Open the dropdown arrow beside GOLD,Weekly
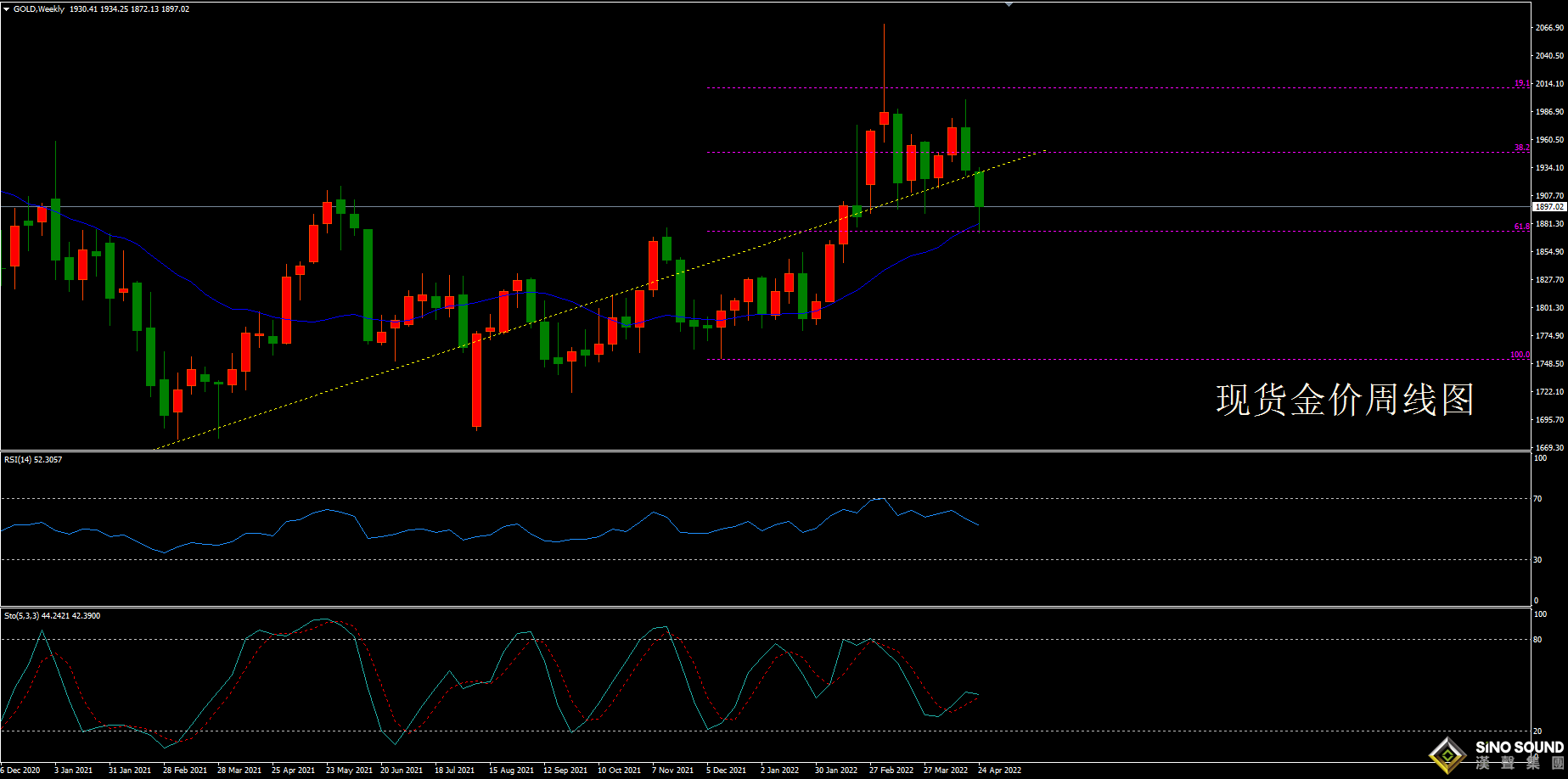 [x=7, y=9]
